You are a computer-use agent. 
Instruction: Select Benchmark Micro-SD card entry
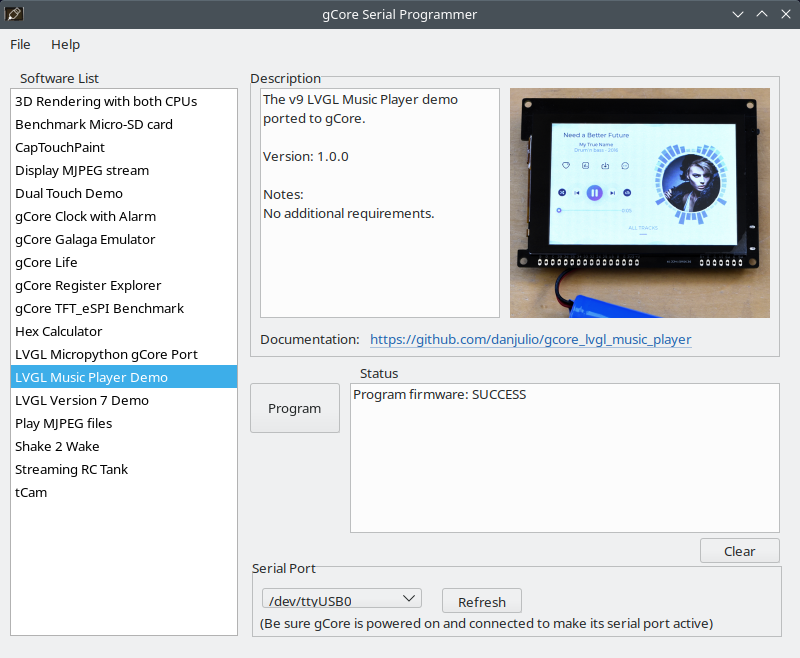pos(94,124)
